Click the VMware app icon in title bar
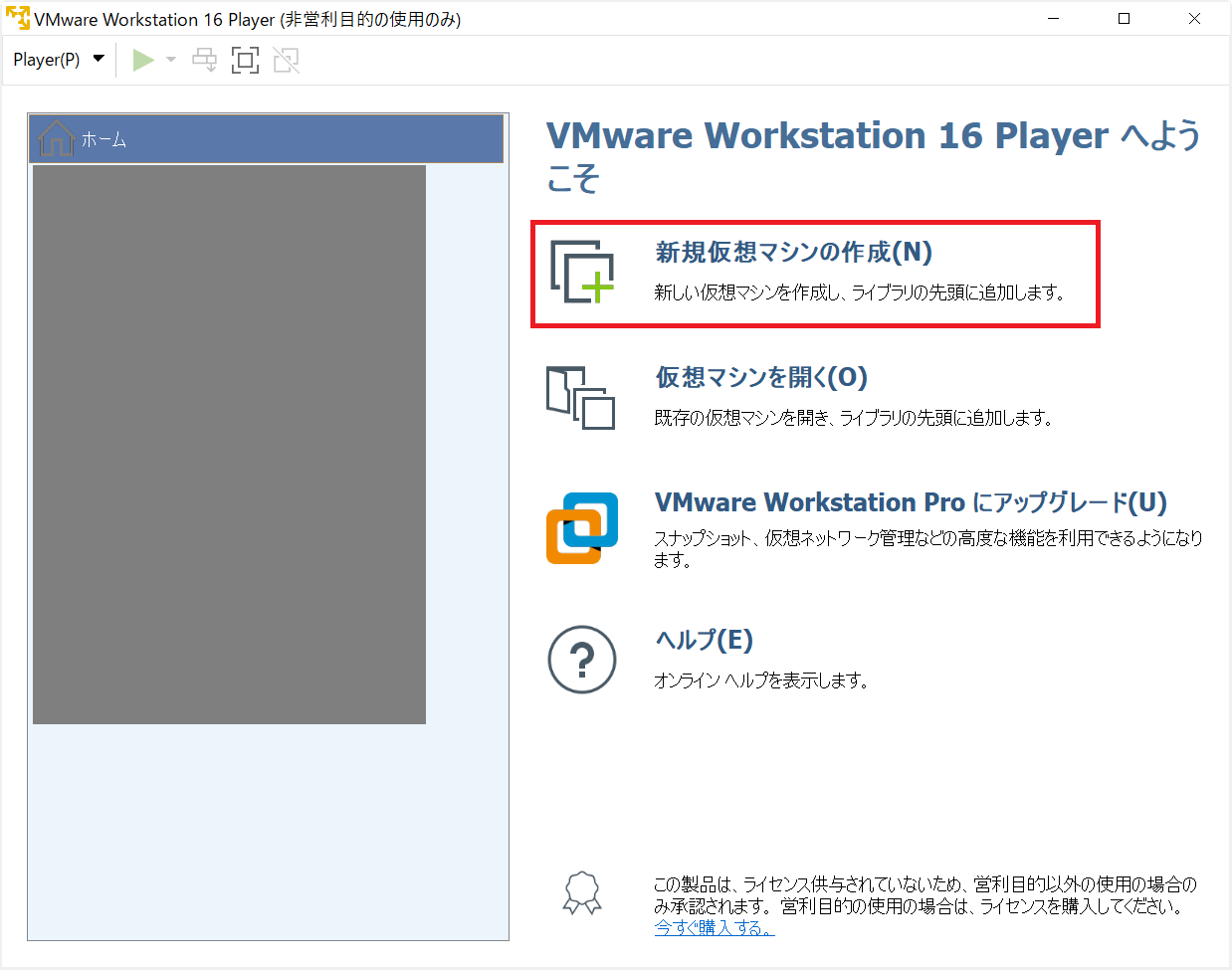The width and height of the screenshot is (1232, 970). [18, 19]
